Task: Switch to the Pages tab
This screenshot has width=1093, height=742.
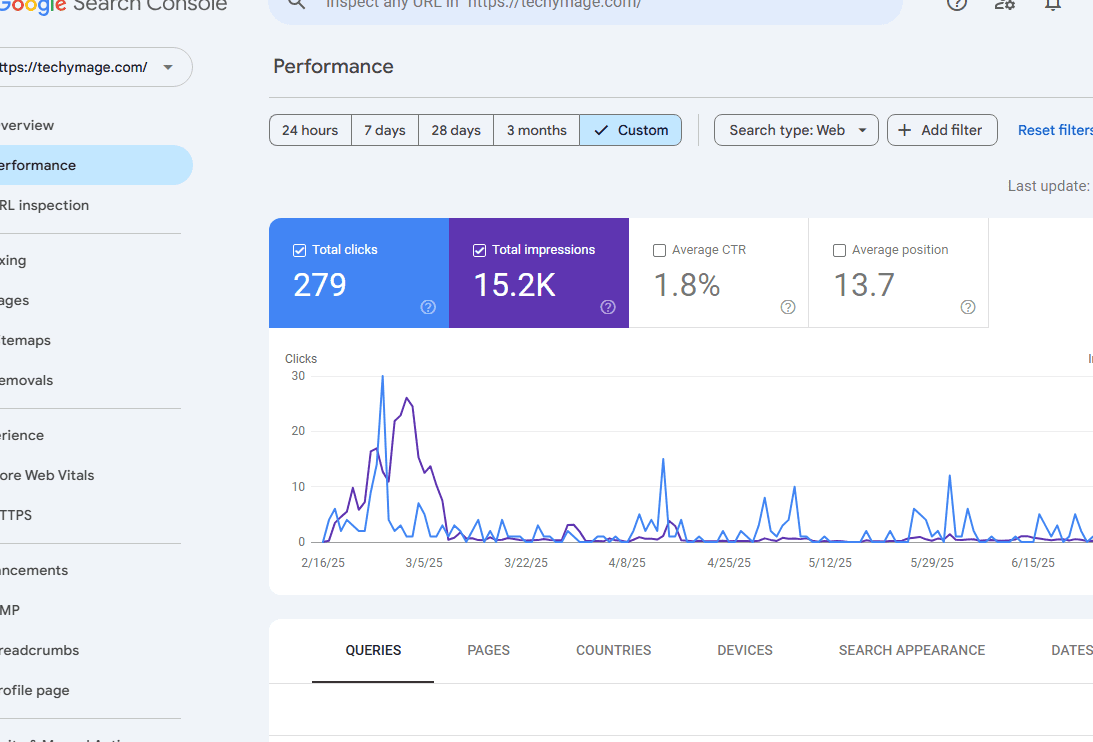Action: [488, 650]
